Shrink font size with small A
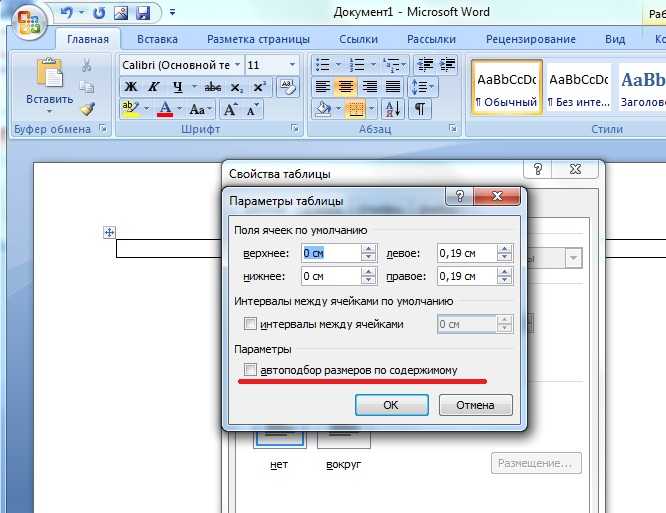 point(252,110)
